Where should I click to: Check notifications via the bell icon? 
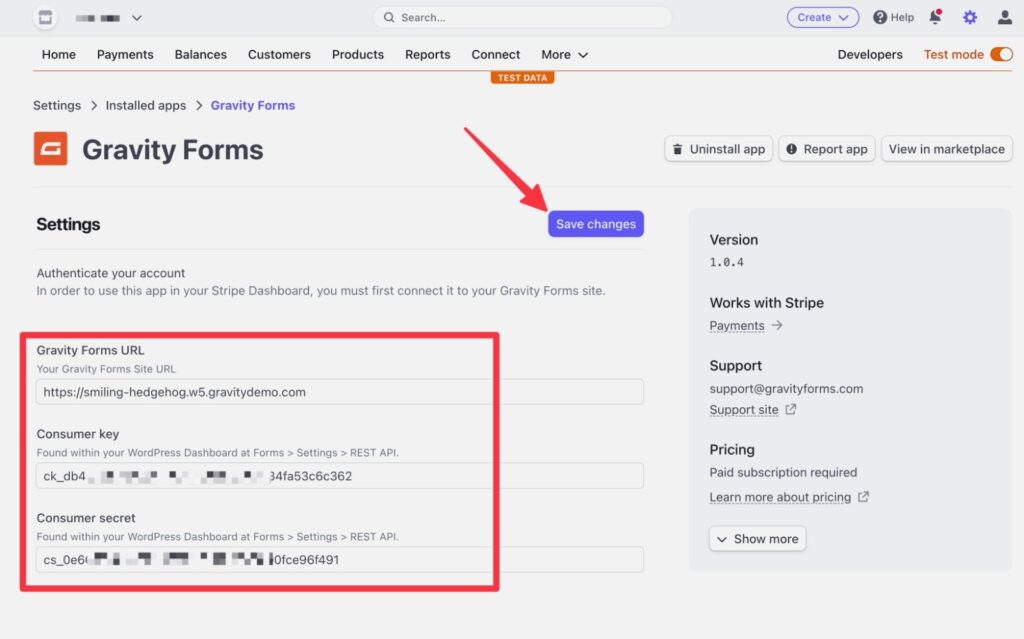pos(934,17)
